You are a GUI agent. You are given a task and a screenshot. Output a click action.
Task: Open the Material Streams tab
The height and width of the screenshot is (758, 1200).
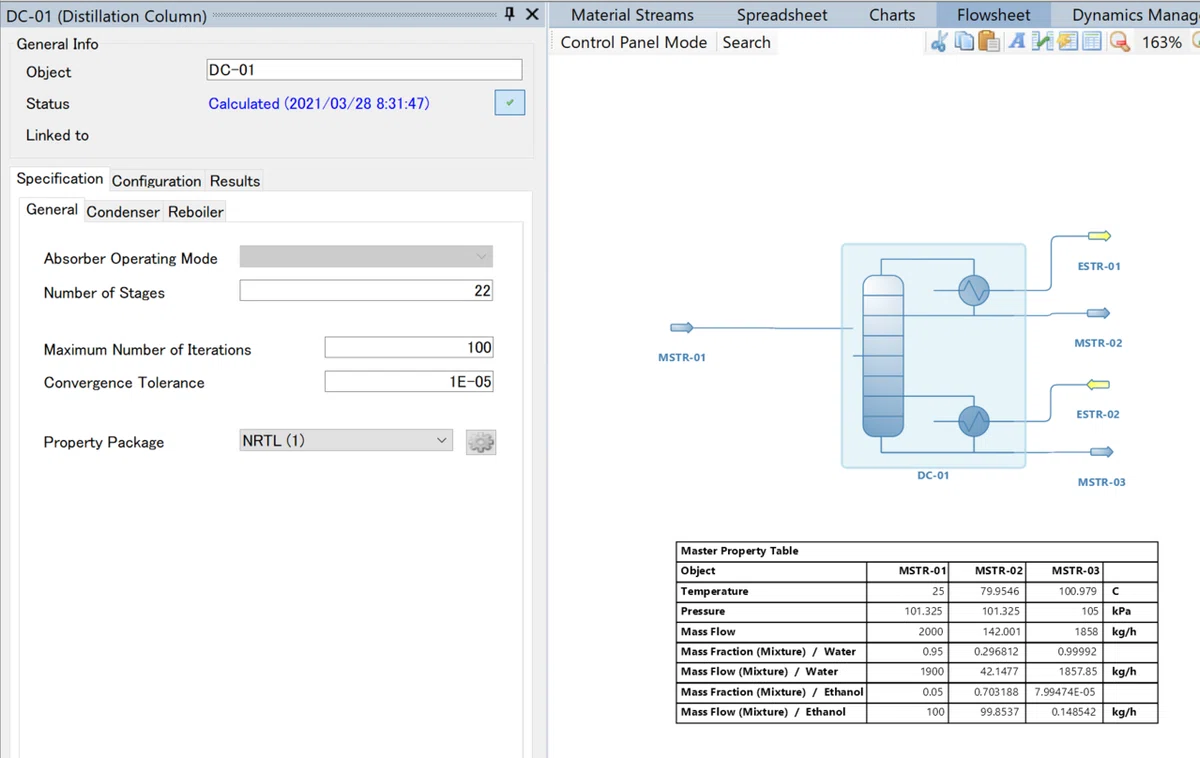pos(632,15)
